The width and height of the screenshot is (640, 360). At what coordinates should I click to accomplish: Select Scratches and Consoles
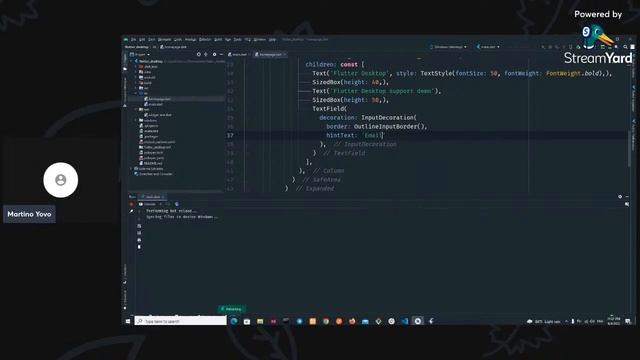click(x=153, y=174)
